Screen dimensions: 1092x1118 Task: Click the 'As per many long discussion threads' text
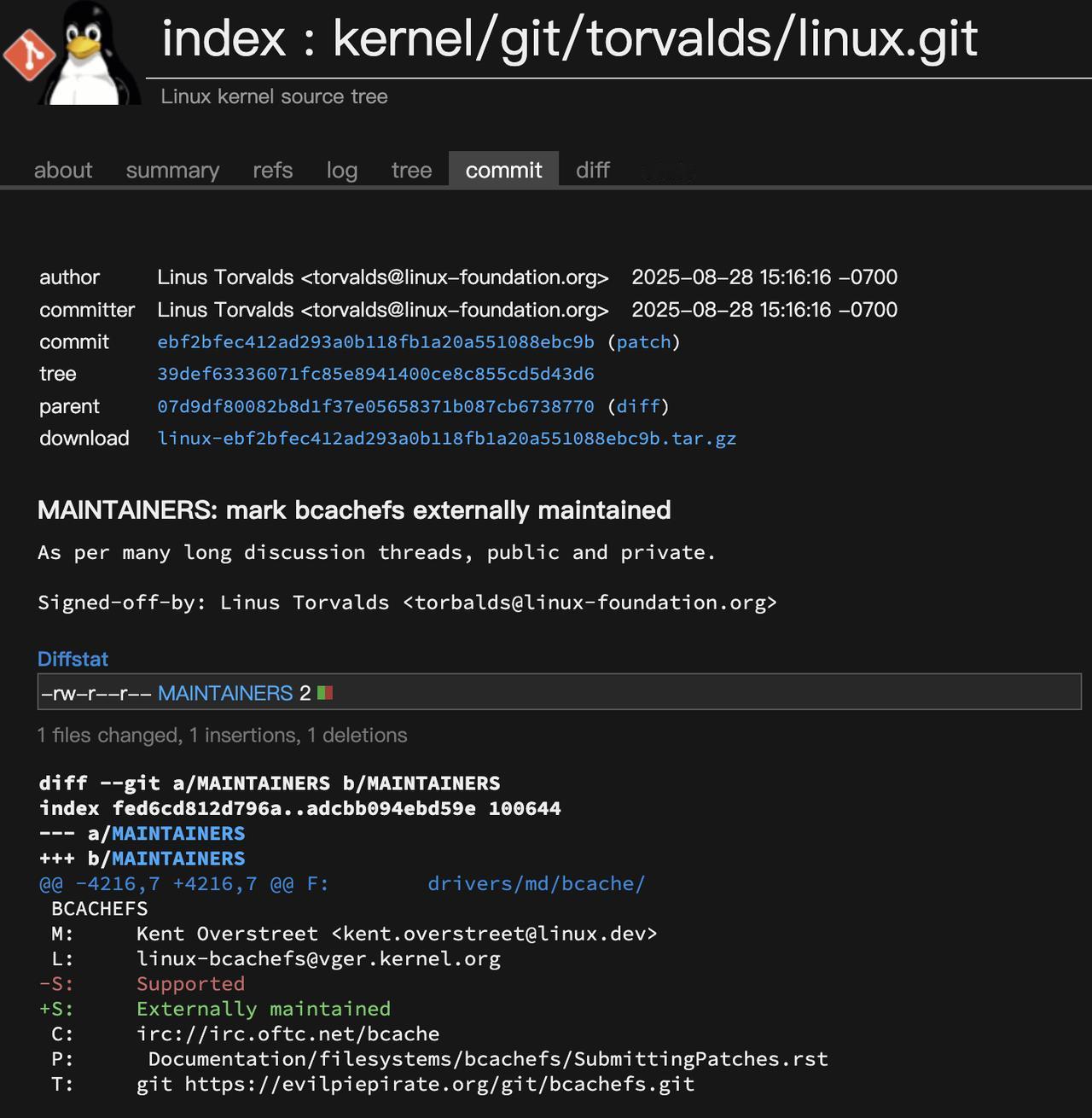[x=376, y=553]
